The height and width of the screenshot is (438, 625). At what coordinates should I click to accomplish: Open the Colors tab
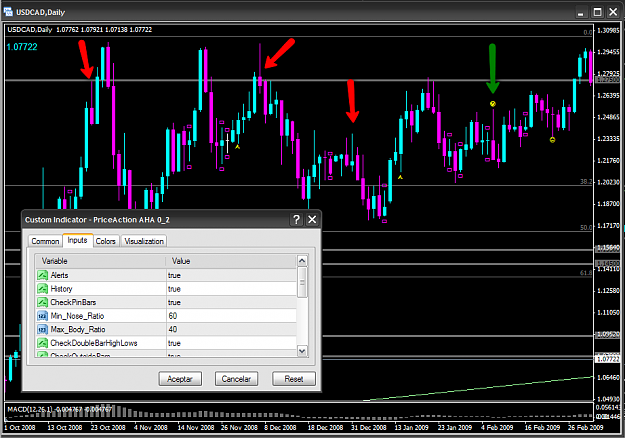pyautogui.click(x=105, y=241)
